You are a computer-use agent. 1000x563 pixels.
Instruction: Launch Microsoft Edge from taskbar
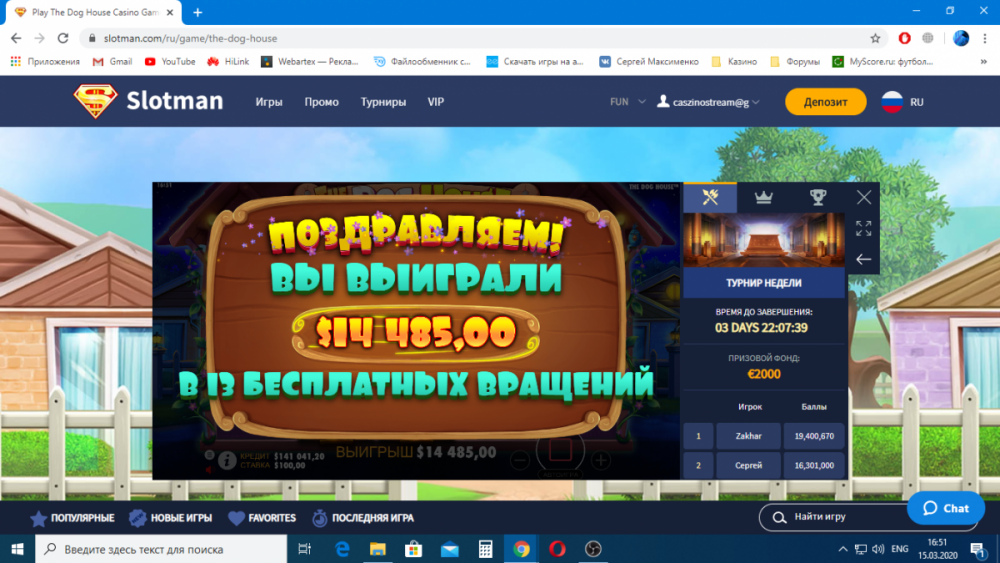point(342,549)
